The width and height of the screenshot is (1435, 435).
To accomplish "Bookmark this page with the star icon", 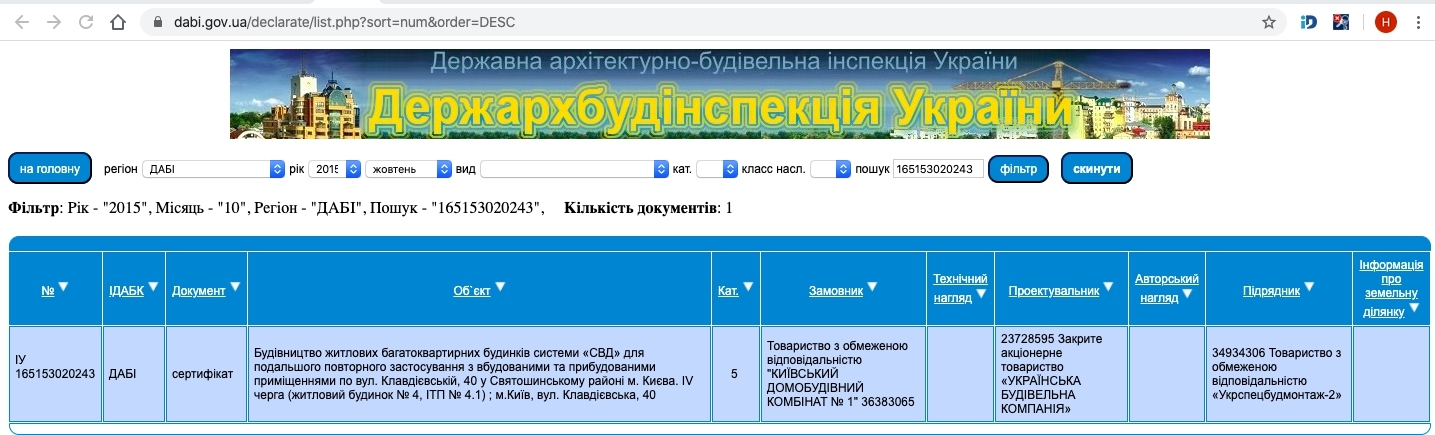I will pyautogui.click(x=1269, y=22).
